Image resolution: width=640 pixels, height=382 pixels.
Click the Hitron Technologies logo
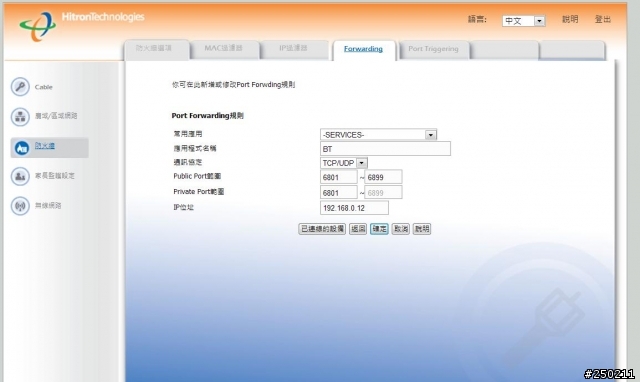(81, 26)
